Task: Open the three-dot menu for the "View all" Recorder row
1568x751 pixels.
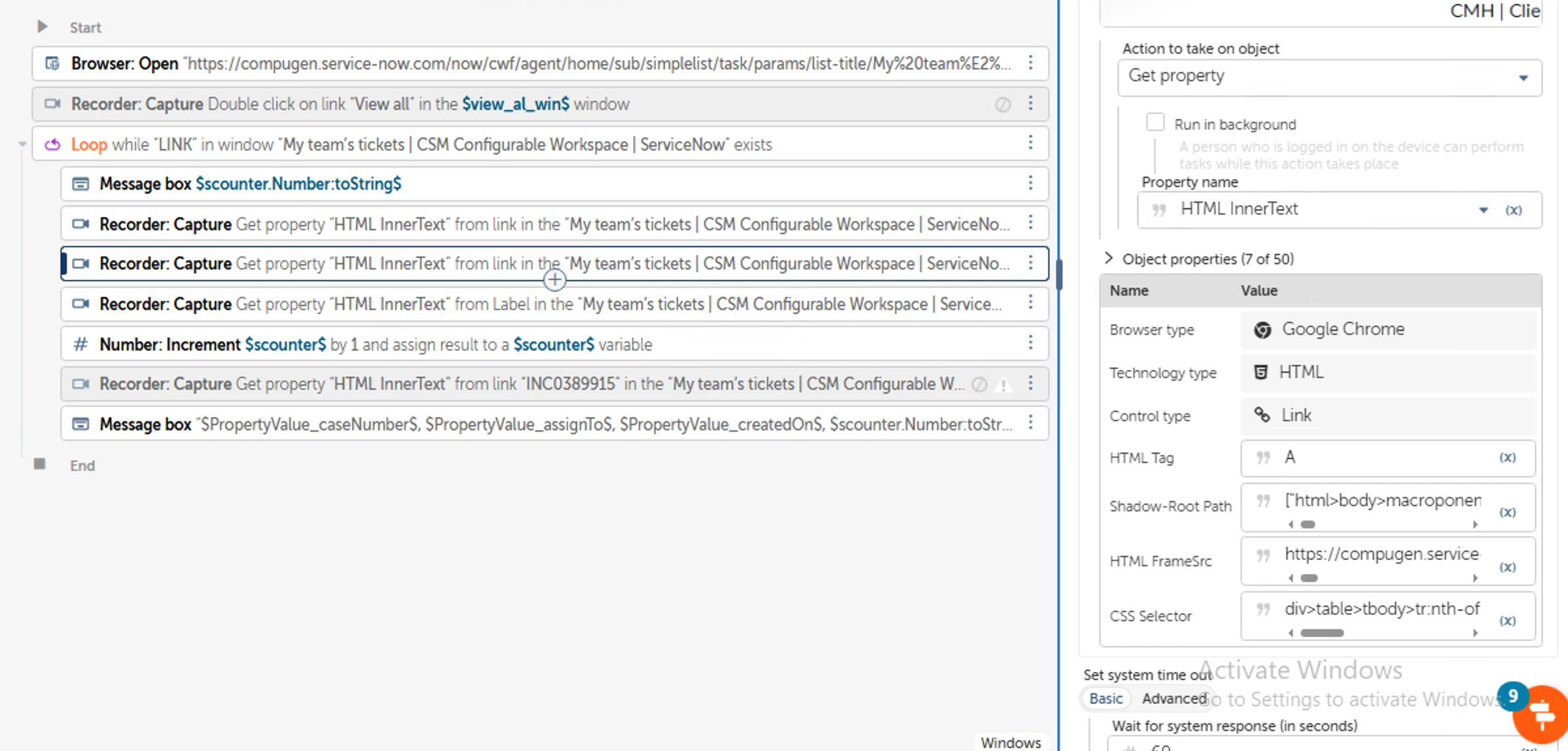Action: coord(1031,103)
